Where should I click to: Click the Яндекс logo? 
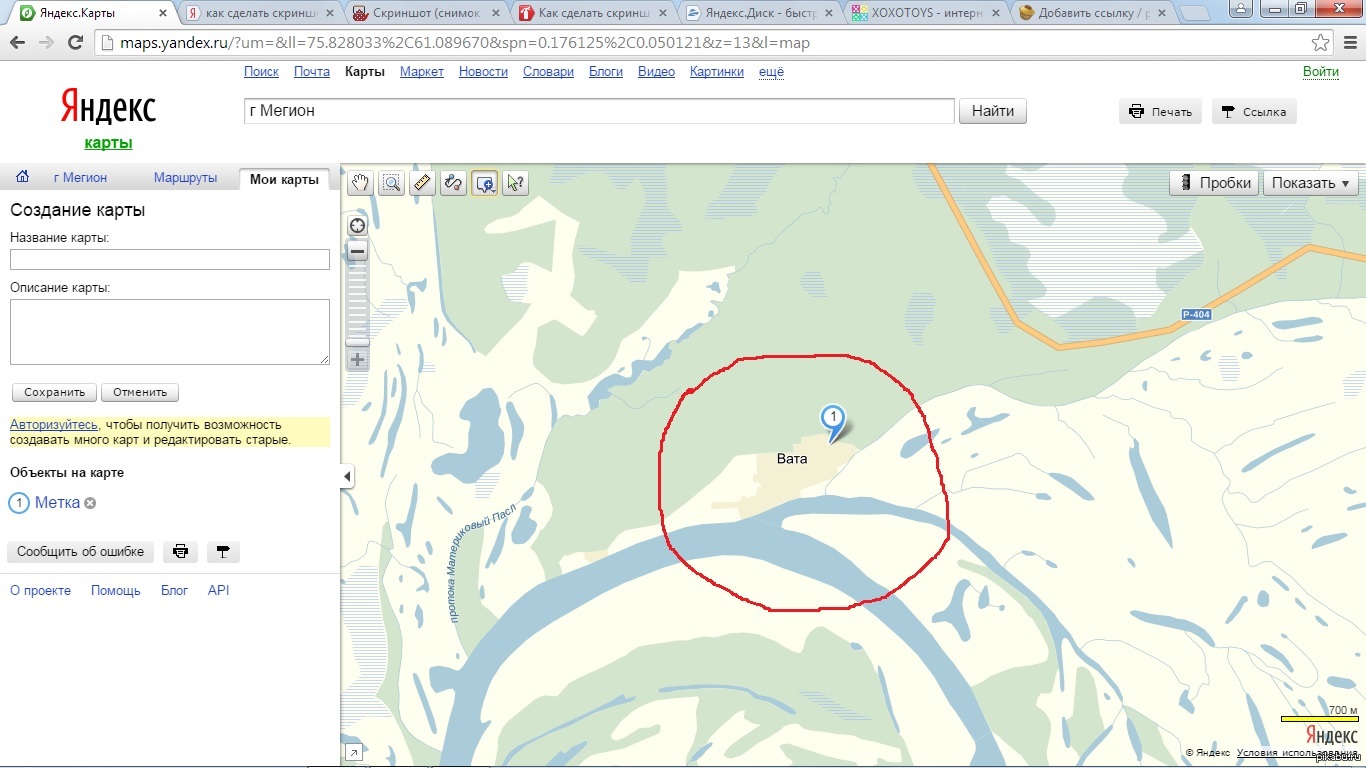[x=108, y=107]
